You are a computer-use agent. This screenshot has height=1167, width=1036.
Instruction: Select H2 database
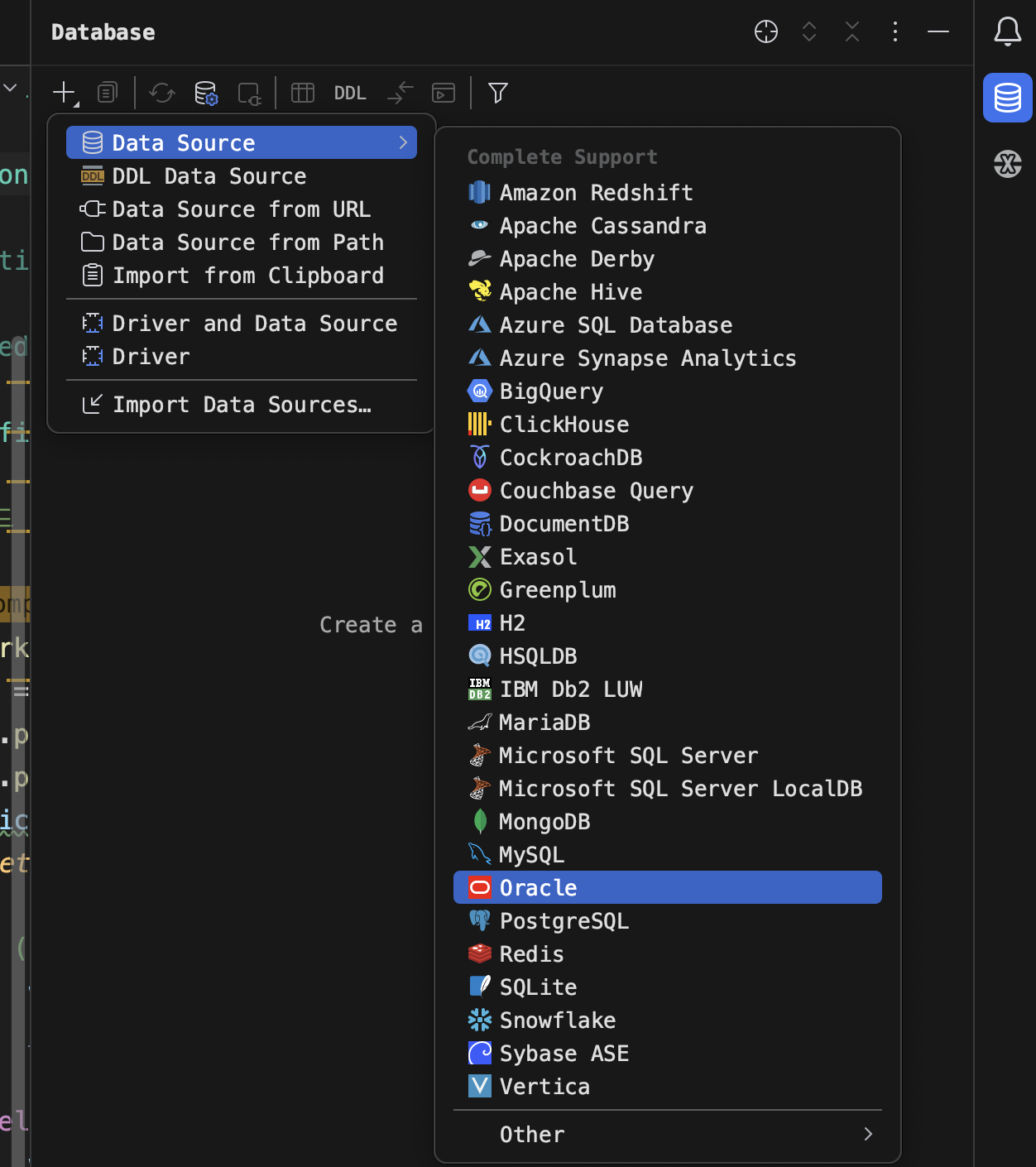(x=668, y=622)
